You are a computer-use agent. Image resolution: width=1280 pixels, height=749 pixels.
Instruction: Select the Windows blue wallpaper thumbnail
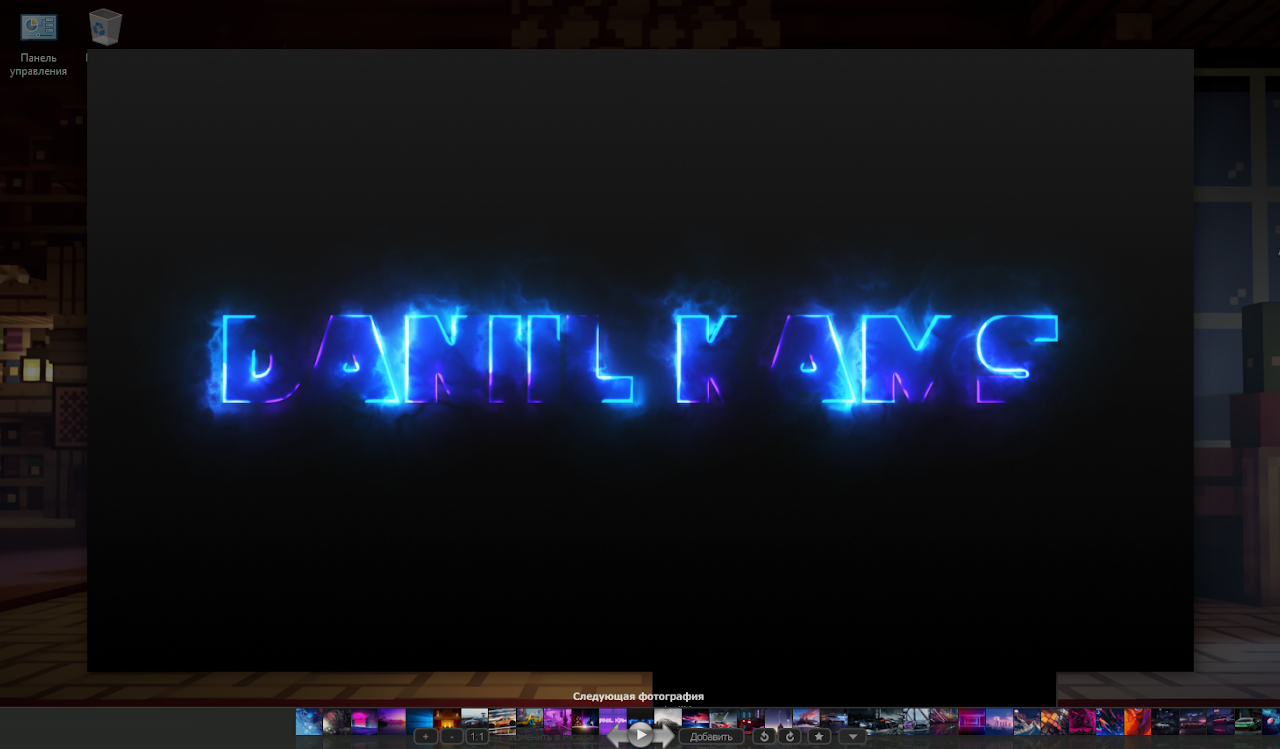coord(419,721)
